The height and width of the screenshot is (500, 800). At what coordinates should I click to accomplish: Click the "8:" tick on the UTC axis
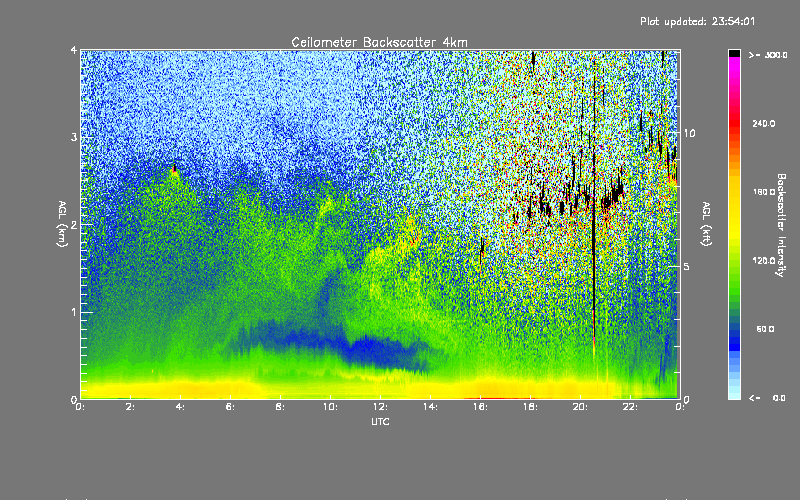(280, 407)
